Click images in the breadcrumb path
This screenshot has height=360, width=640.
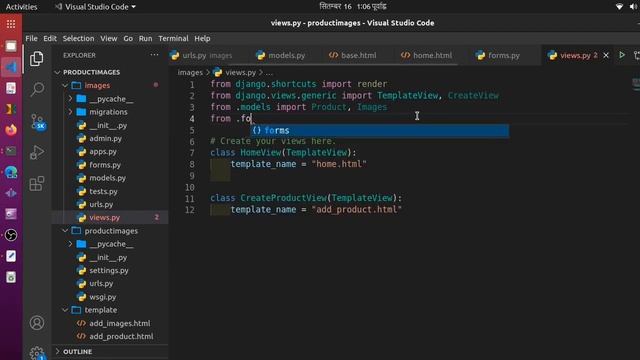click(190, 72)
